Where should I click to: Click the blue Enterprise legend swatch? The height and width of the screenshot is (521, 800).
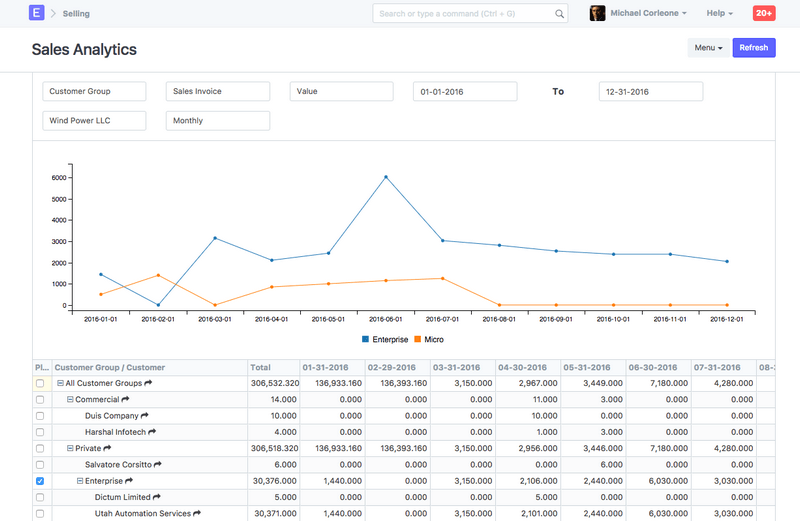pyautogui.click(x=366, y=340)
